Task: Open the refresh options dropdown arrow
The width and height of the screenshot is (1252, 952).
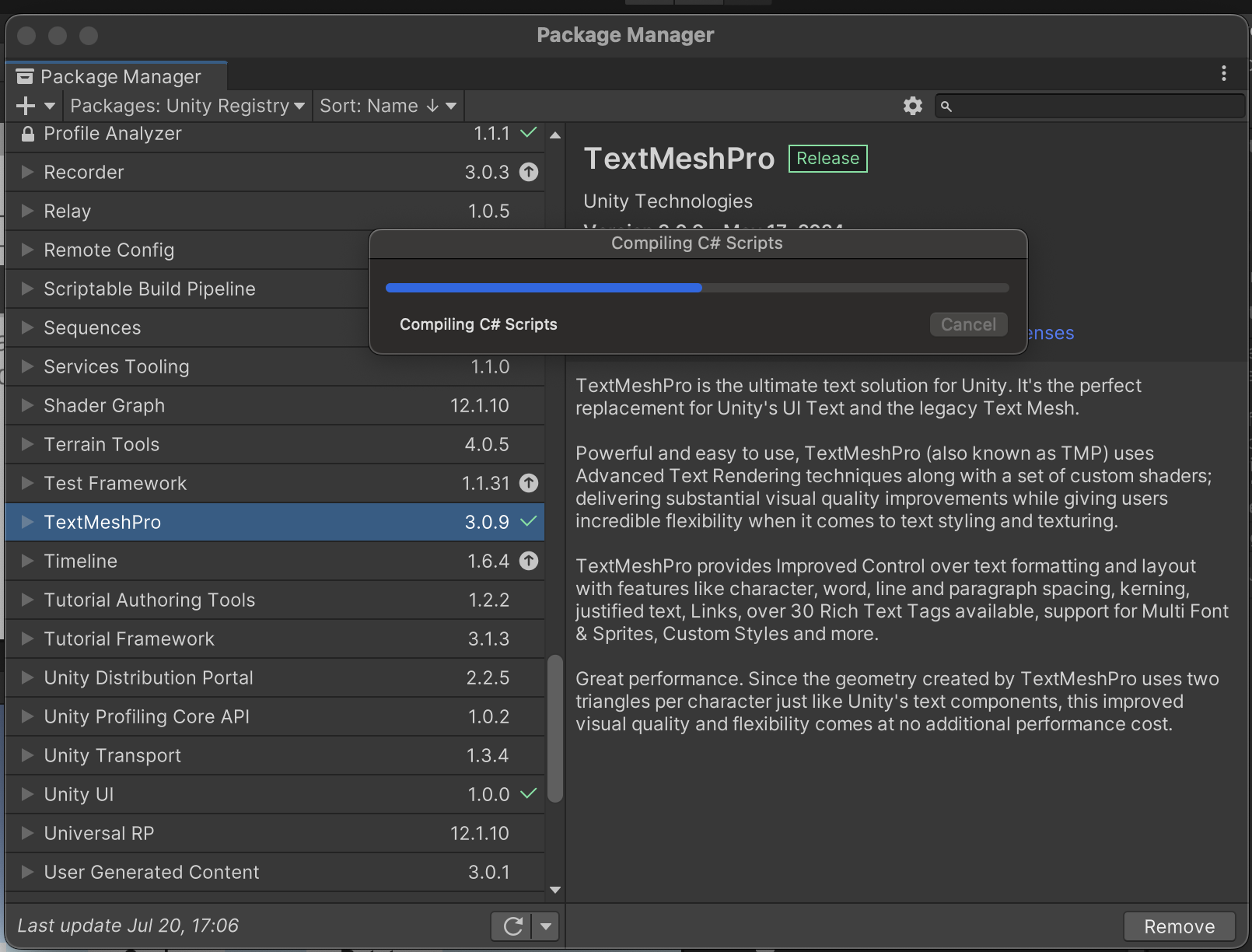Action: click(x=546, y=926)
